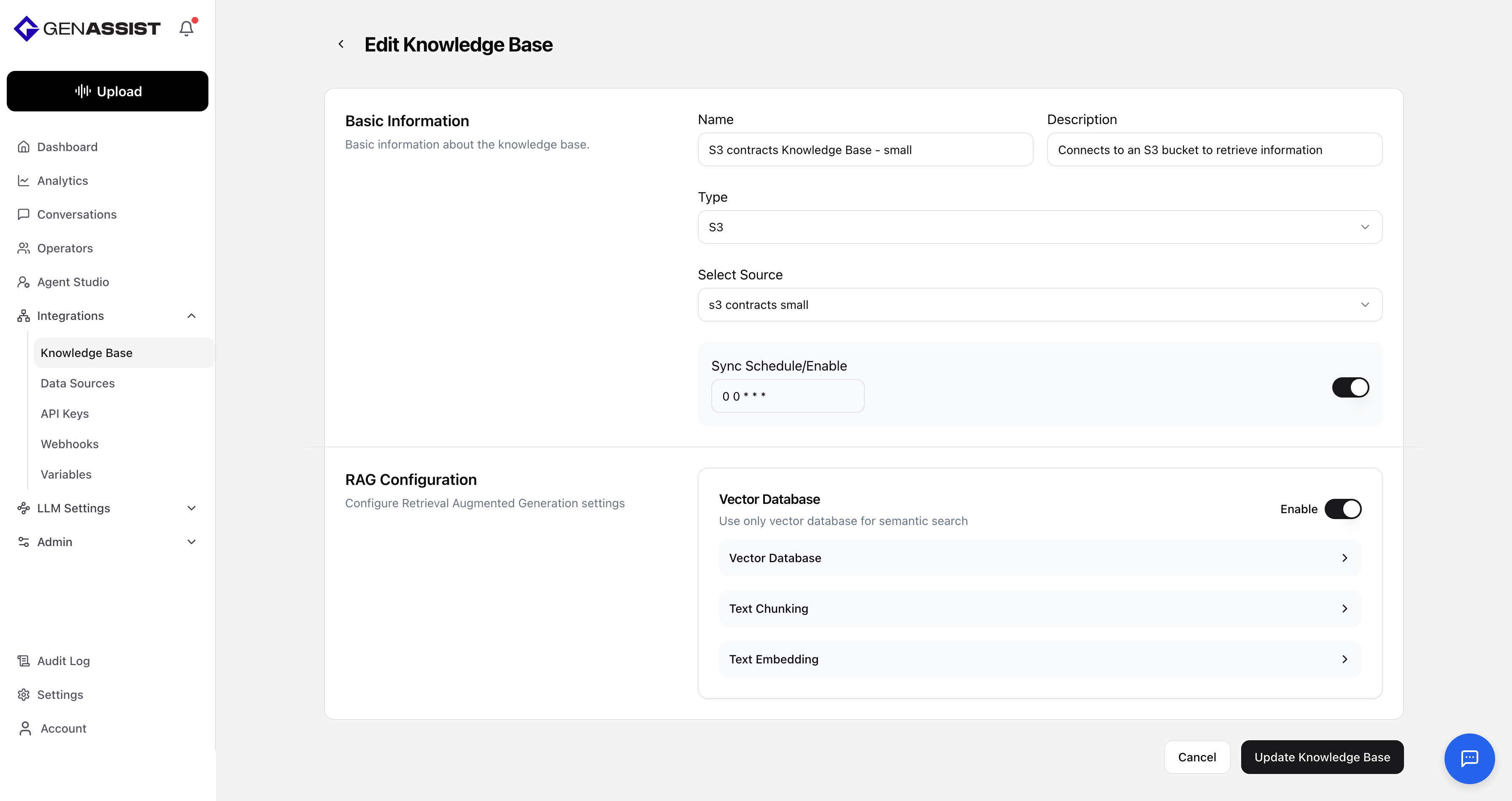Go to the API Keys page
The width and height of the screenshot is (1512, 801).
tap(65, 414)
